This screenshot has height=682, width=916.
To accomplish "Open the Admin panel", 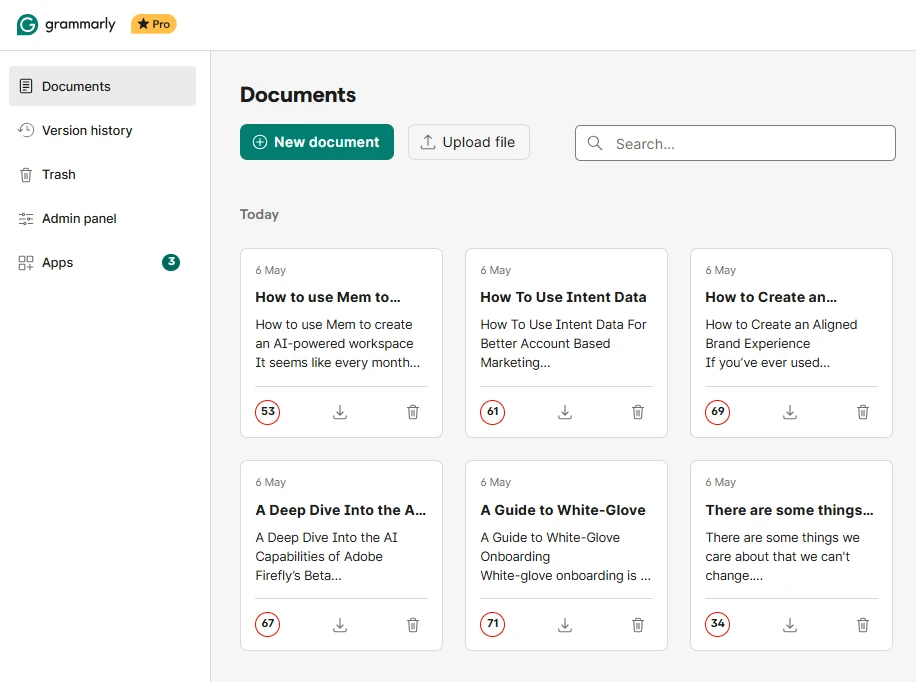I will (x=78, y=218).
